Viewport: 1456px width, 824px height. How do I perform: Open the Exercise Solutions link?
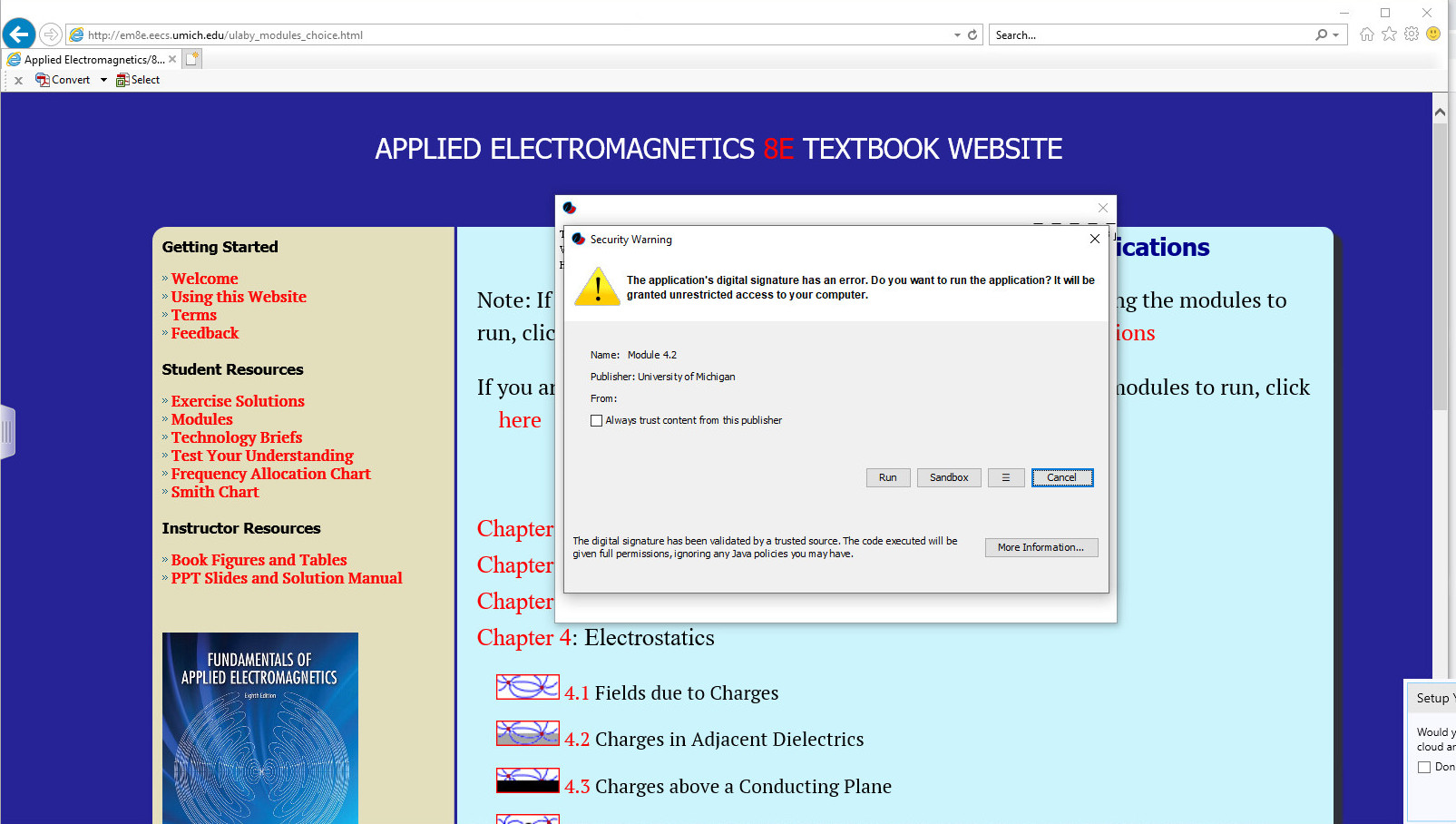[238, 401]
